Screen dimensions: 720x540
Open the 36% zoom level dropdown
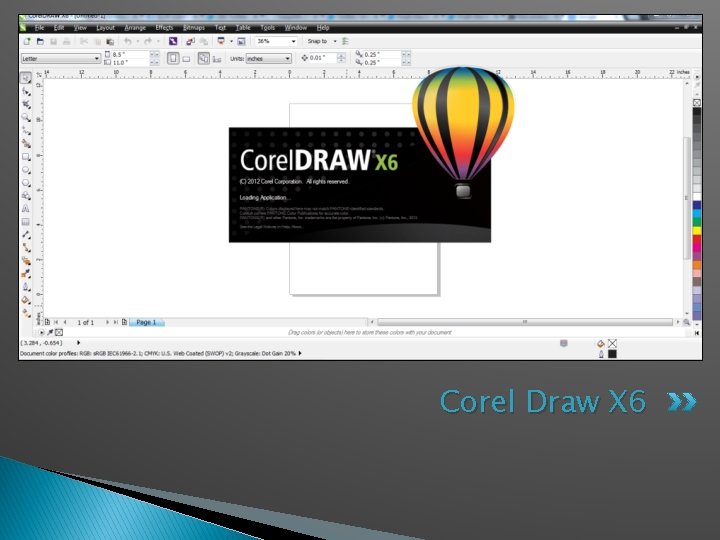pyautogui.click(x=293, y=41)
